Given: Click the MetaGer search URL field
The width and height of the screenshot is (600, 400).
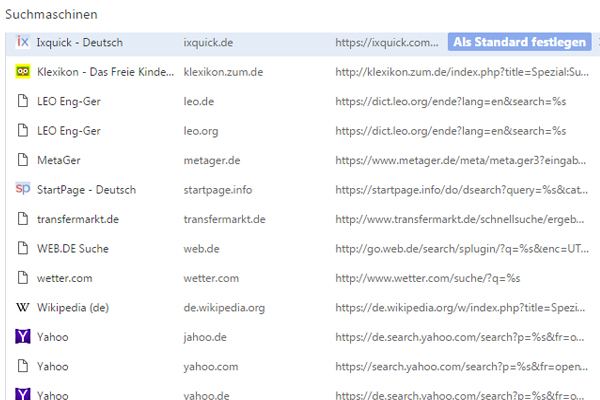Looking at the screenshot, I should coord(461,160).
